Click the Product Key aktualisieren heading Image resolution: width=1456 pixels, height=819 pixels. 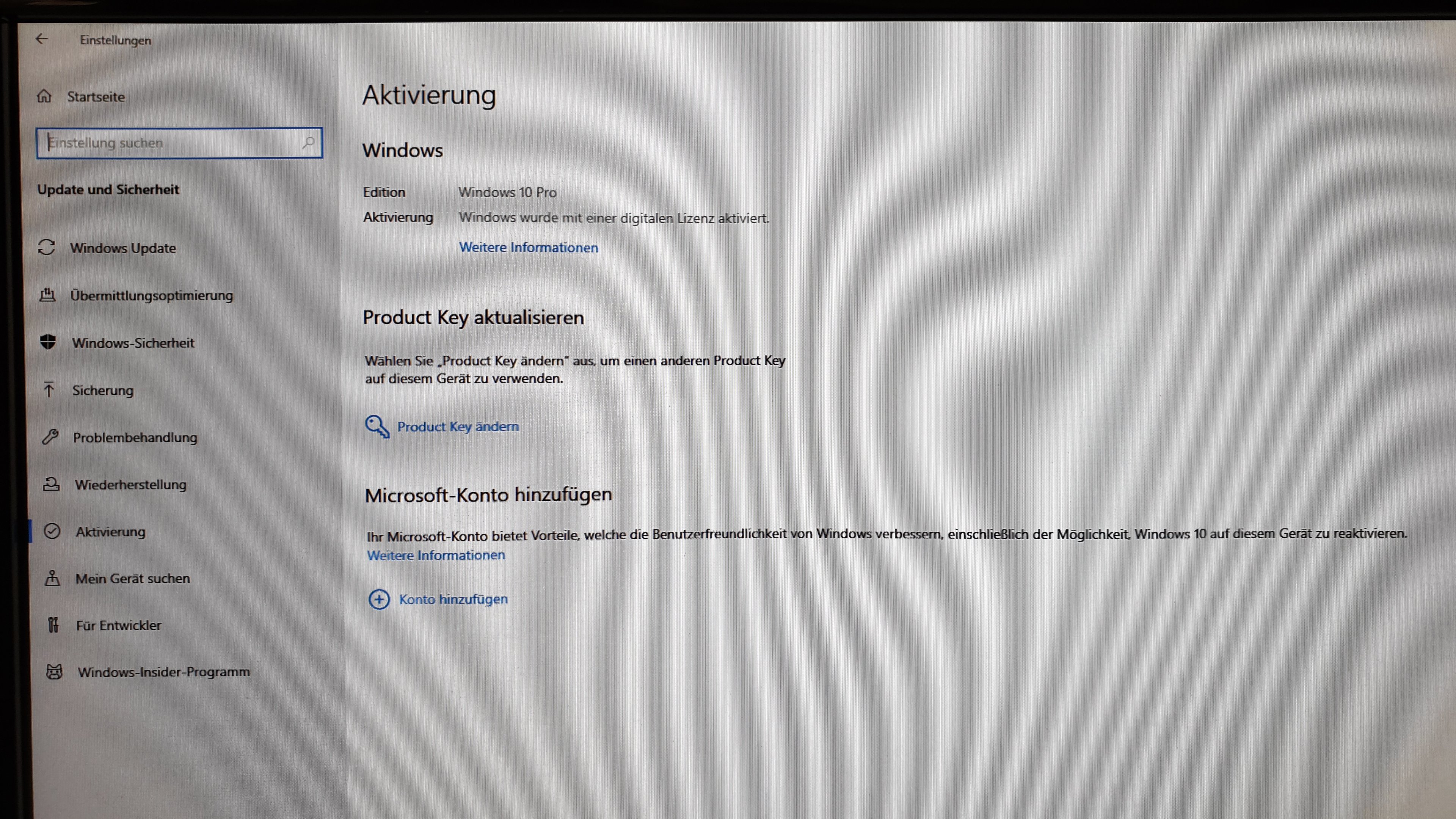pyautogui.click(x=473, y=318)
